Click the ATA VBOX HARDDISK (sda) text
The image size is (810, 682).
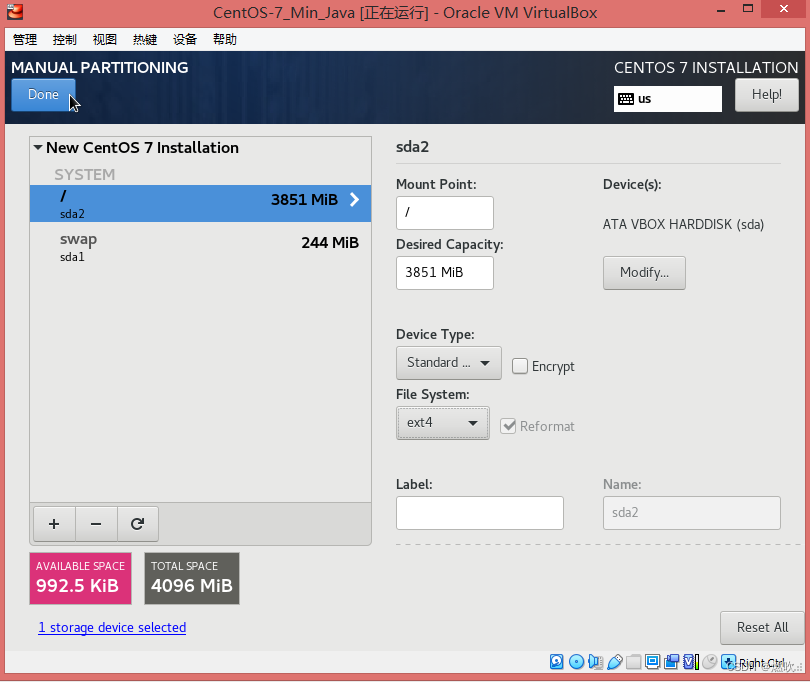pos(683,224)
